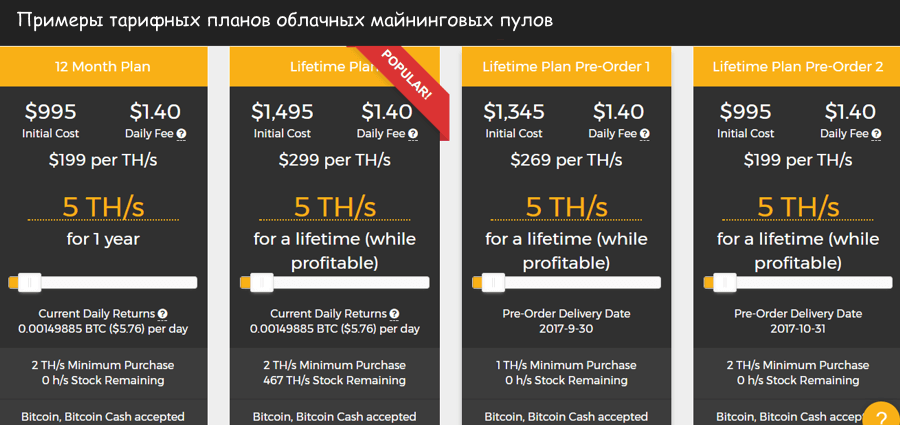This screenshot has height=425, width=900.
Task: Click the Pre-Order 1 hashrate slider handle
Action: (492, 283)
